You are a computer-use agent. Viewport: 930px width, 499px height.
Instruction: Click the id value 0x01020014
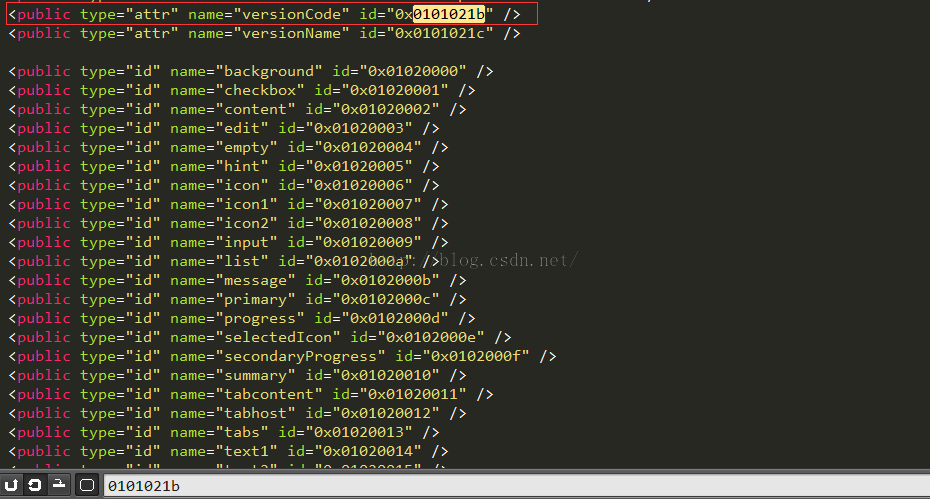pos(368,451)
